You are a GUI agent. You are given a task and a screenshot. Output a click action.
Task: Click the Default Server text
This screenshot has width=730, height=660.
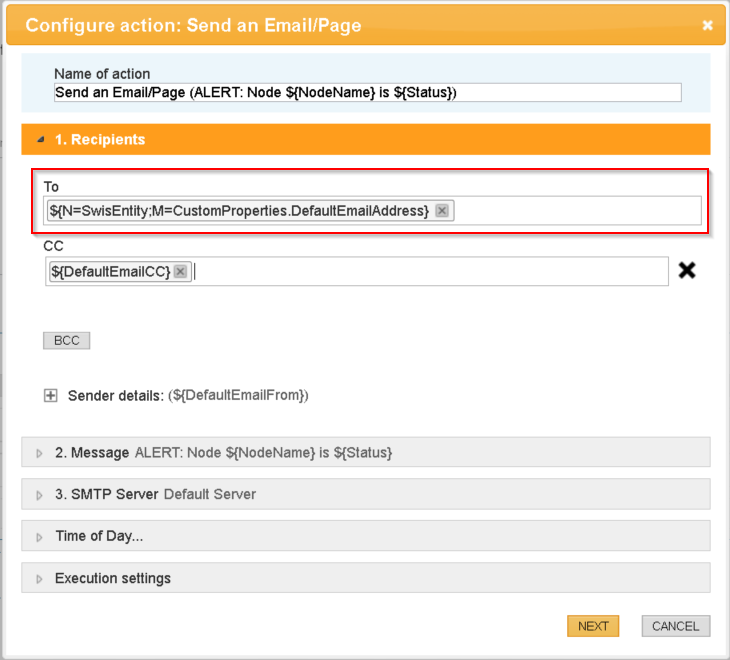[210, 494]
